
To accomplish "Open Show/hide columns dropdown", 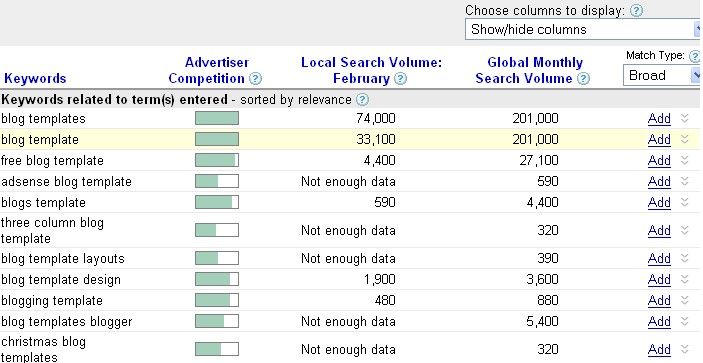I will (x=582, y=30).
